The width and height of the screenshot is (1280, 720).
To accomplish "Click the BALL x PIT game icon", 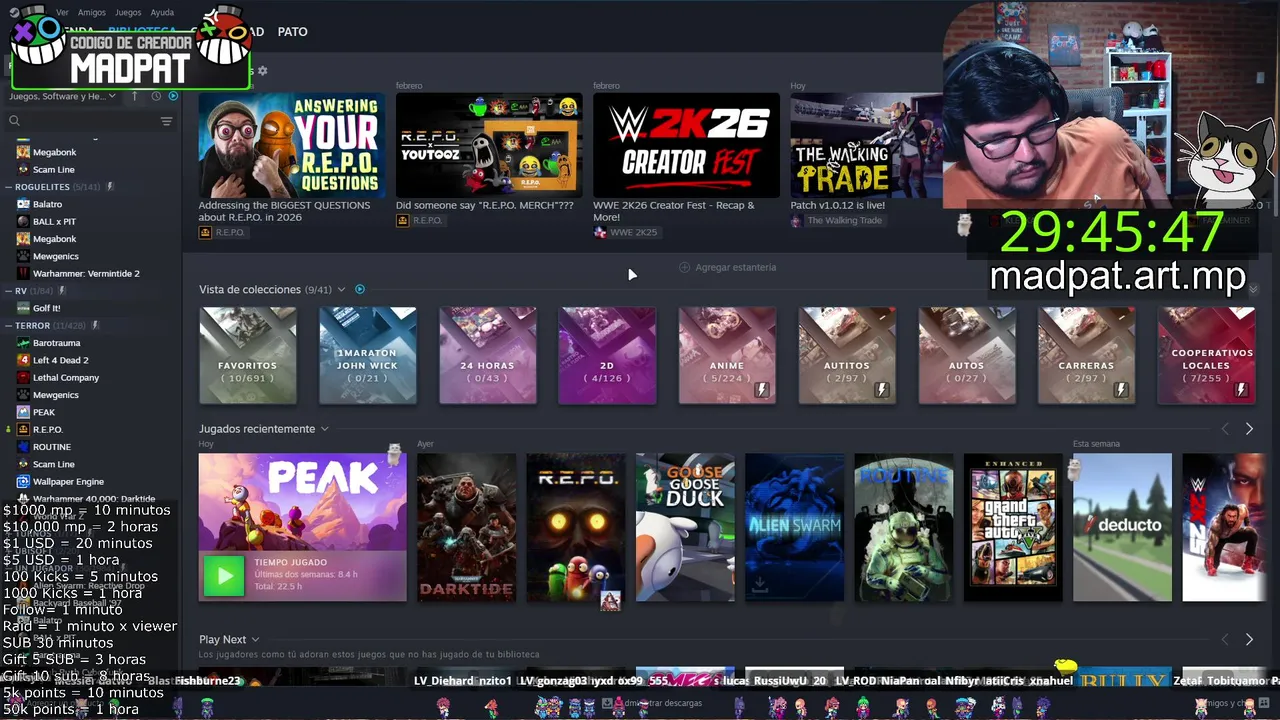I will click(23, 221).
